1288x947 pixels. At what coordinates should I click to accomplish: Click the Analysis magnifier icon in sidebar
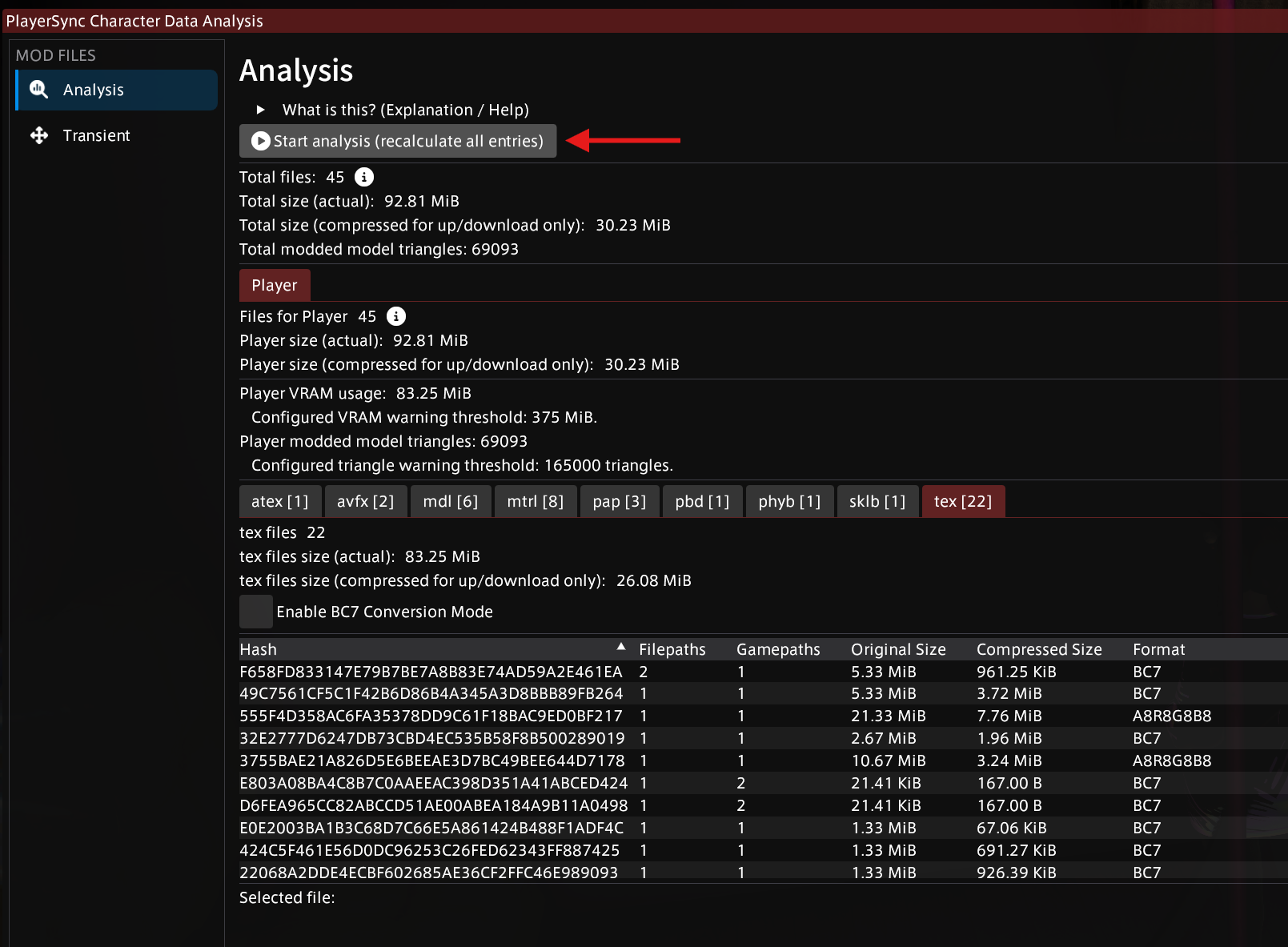(38, 90)
